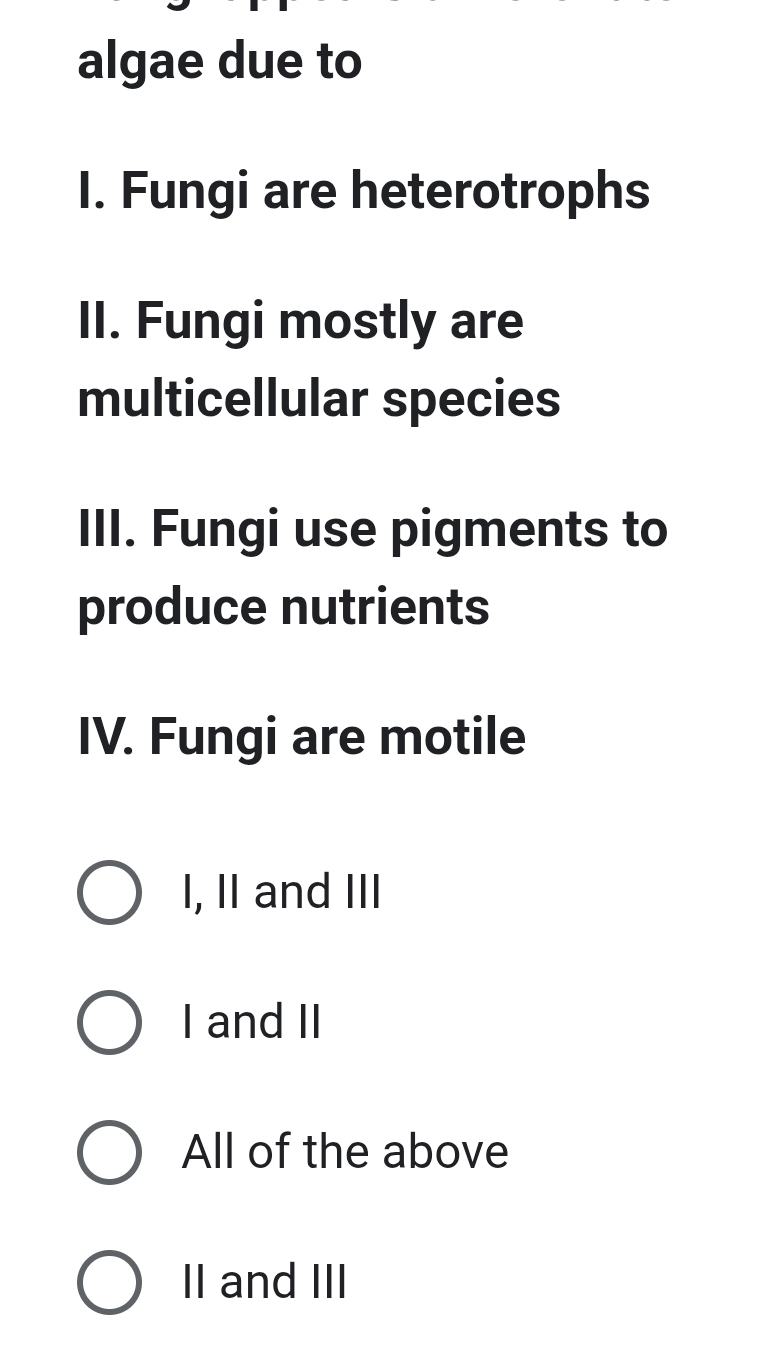Click statement 'Fungi are motile'

pos(337,738)
